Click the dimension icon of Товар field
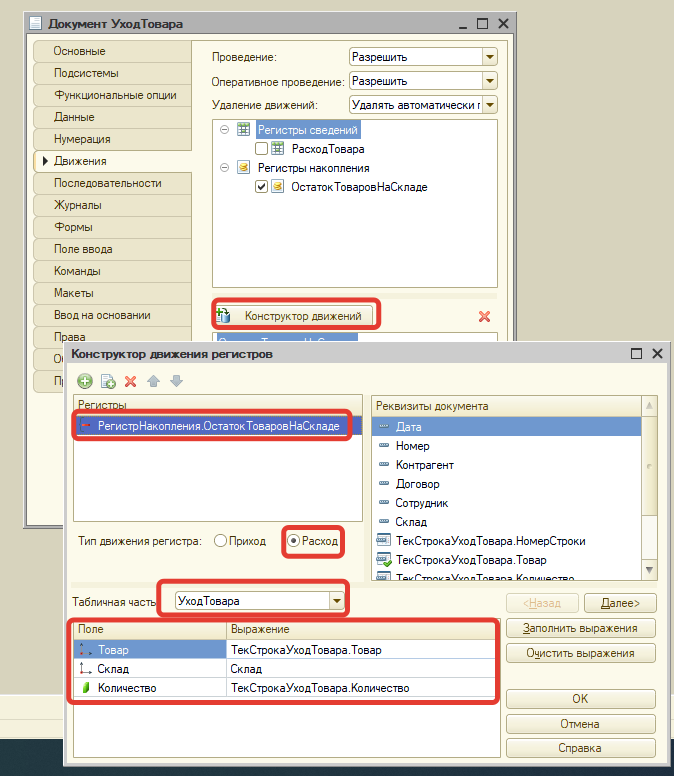This screenshot has height=776, width=674. (86, 649)
